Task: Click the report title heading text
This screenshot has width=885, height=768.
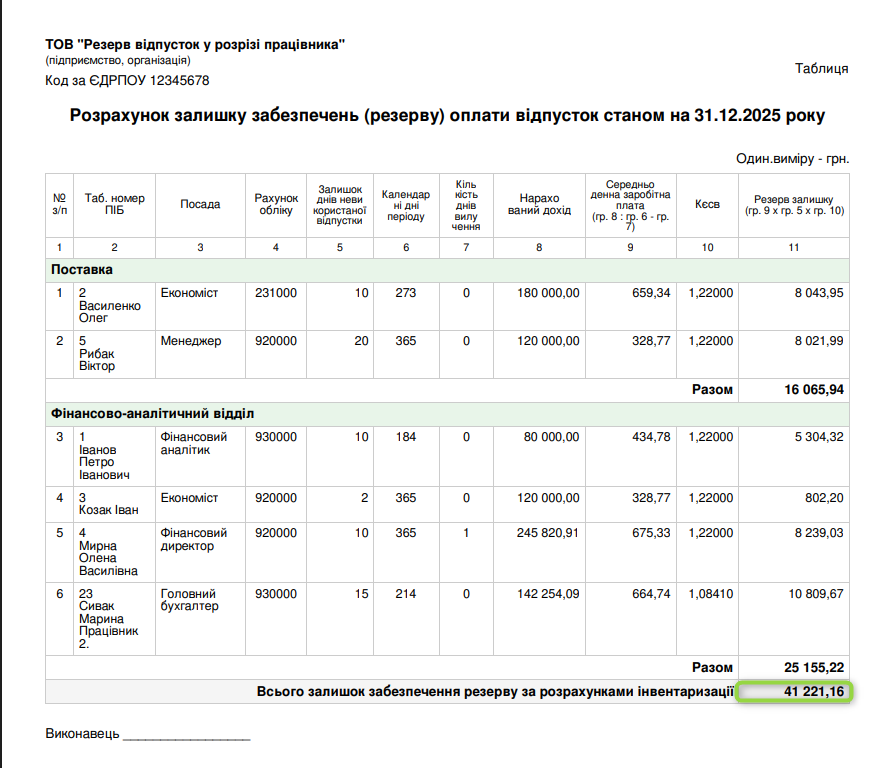Action: [x=447, y=115]
